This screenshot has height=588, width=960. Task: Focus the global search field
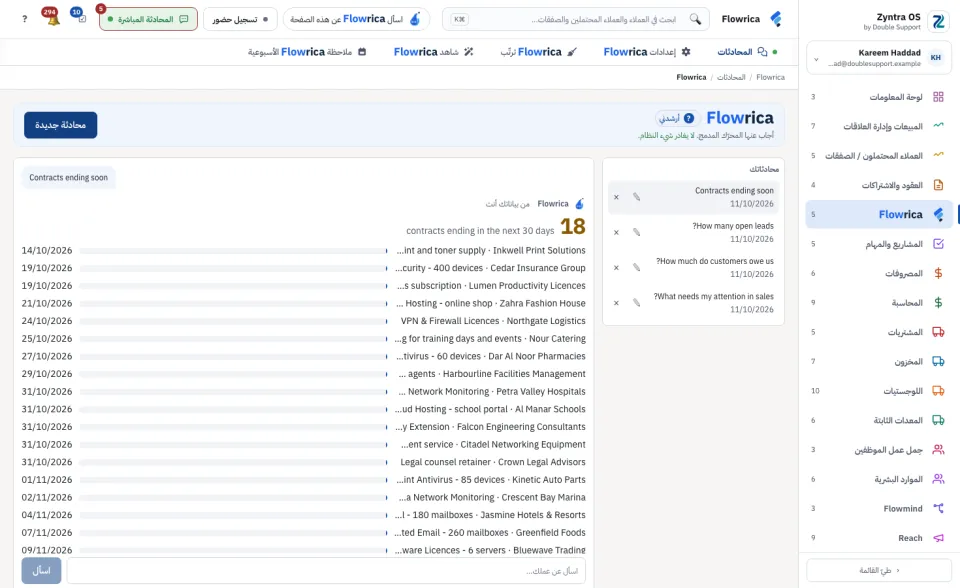[x=576, y=19]
